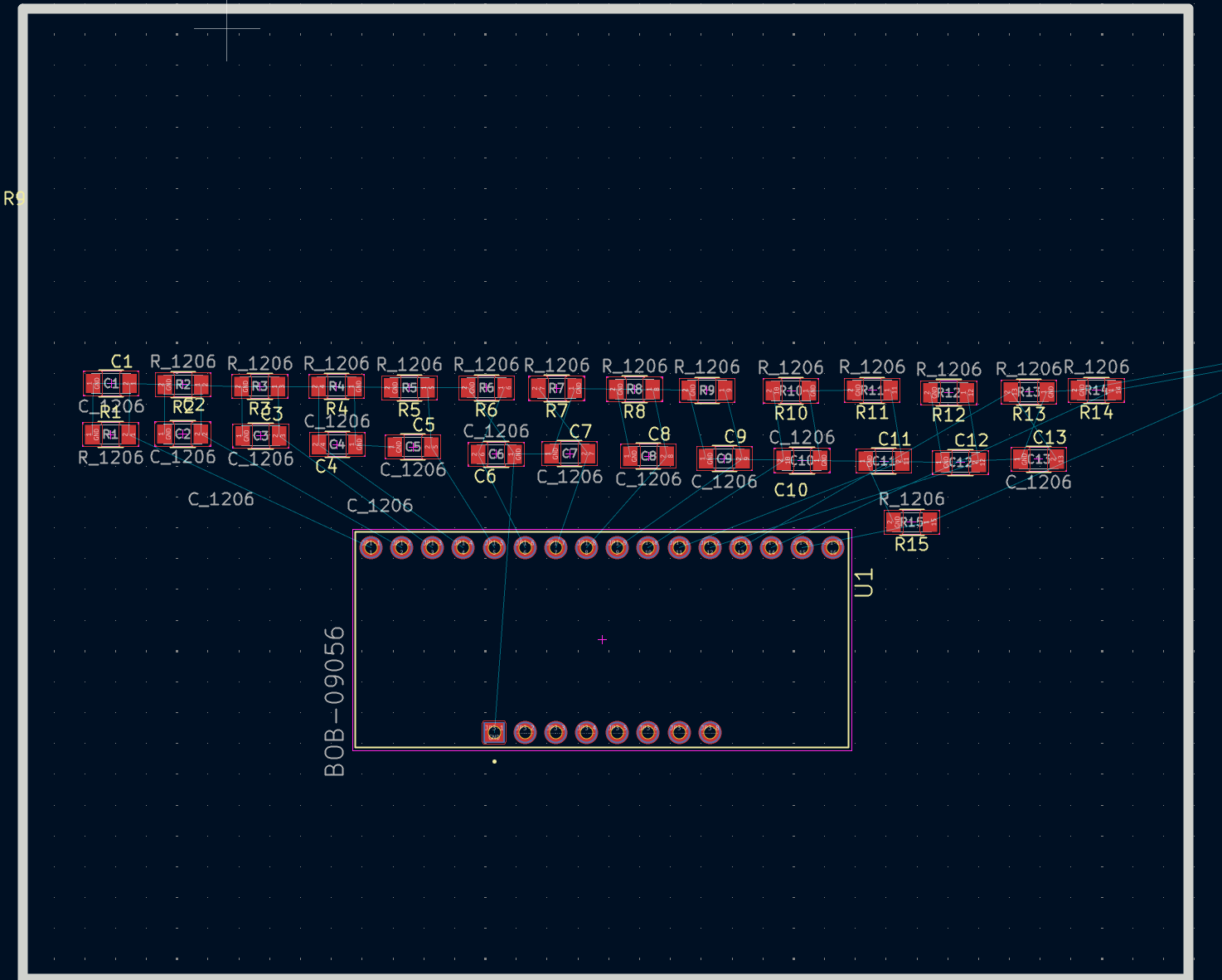Click the yellow C13 reference label
1222x980 pixels.
(1050, 437)
